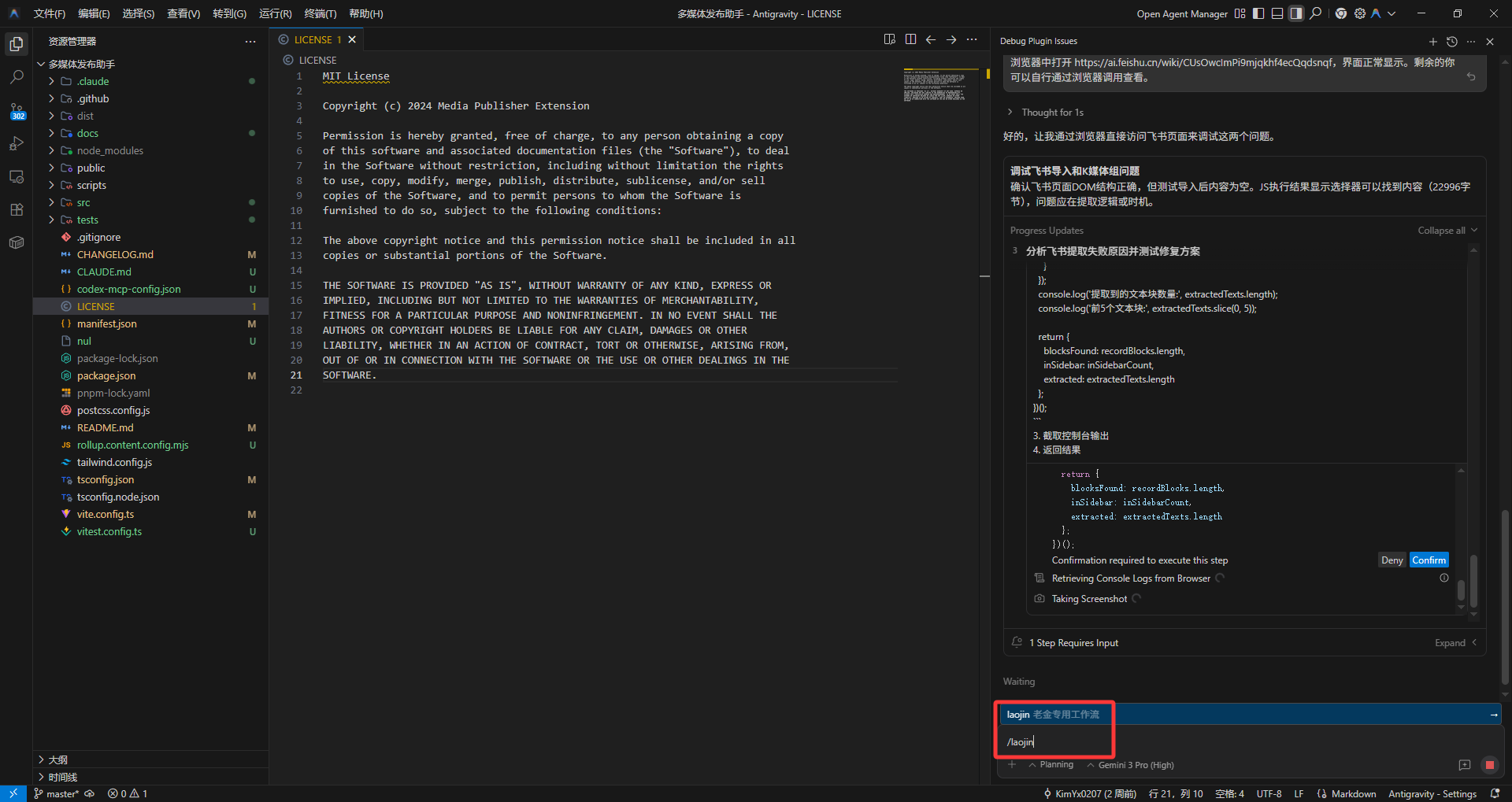
Task: Open Source Control view with 302 badge
Action: (17, 111)
